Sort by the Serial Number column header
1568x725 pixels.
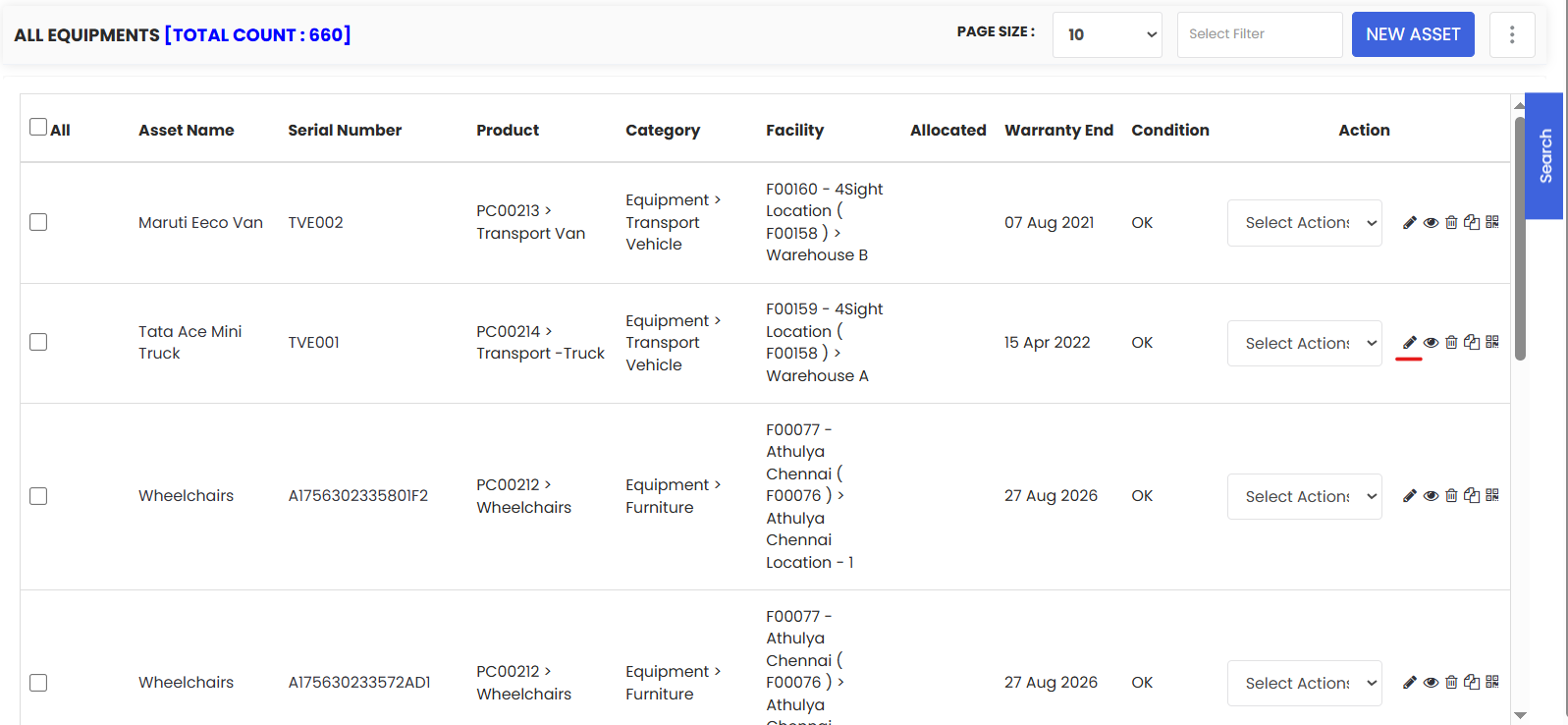pyautogui.click(x=345, y=130)
